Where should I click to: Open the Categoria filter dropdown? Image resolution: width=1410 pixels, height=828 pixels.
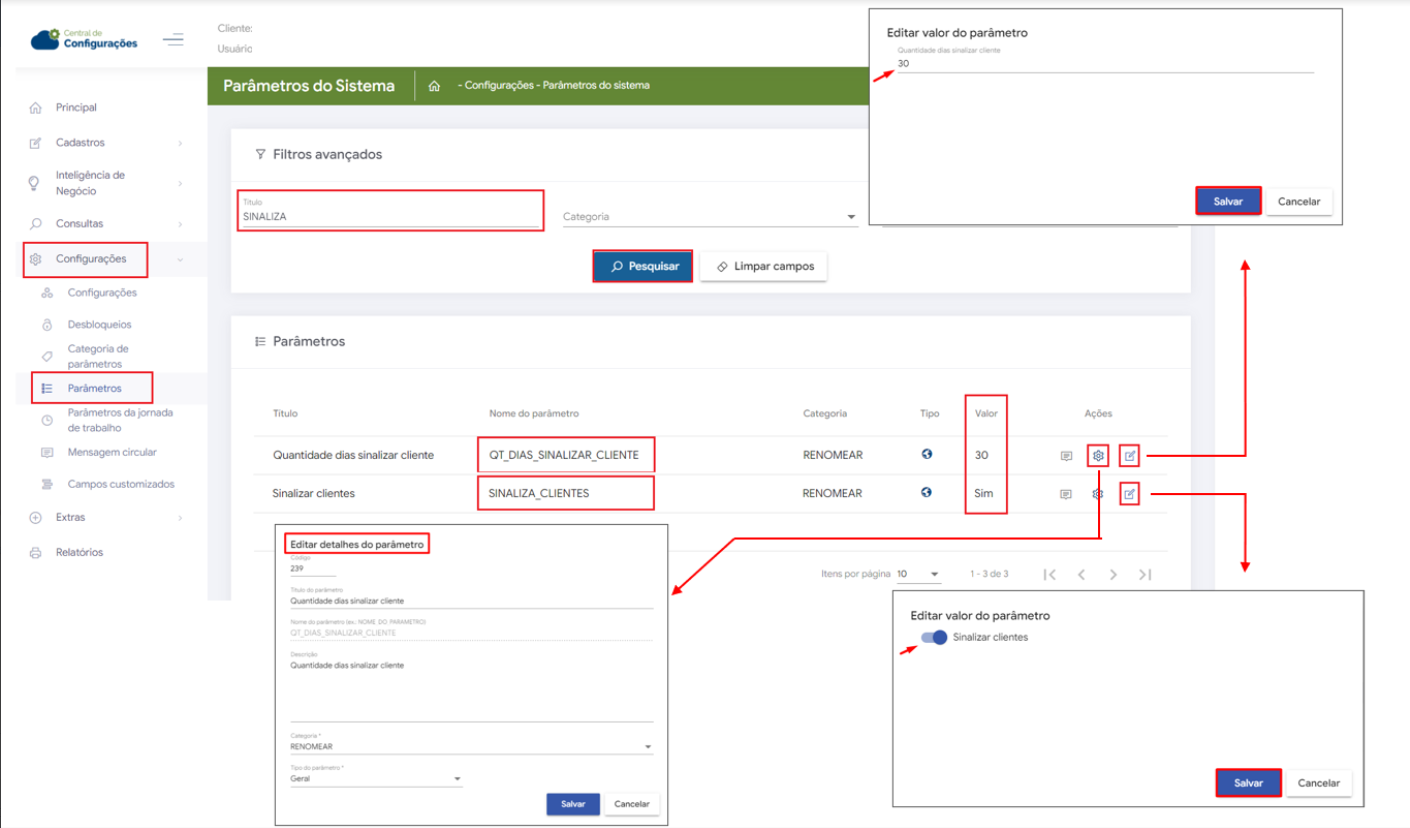[x=710, y=217]
